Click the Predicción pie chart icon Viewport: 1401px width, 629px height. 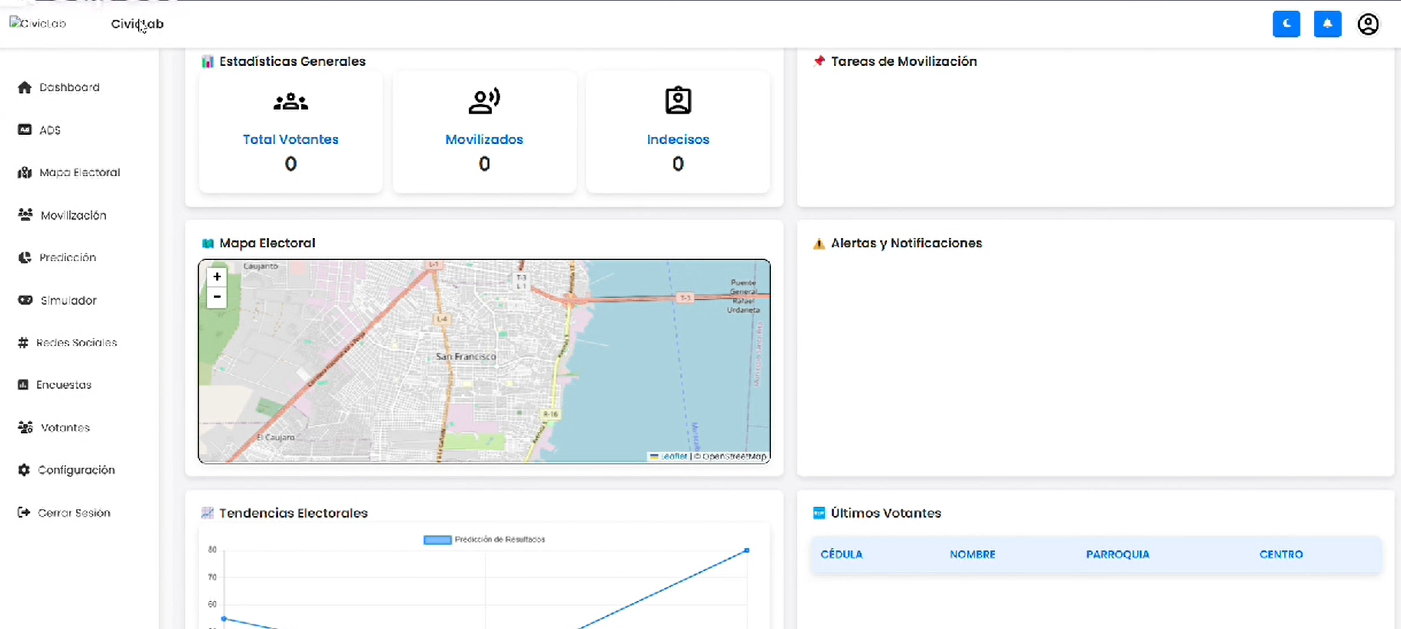(x=25, y=258)
